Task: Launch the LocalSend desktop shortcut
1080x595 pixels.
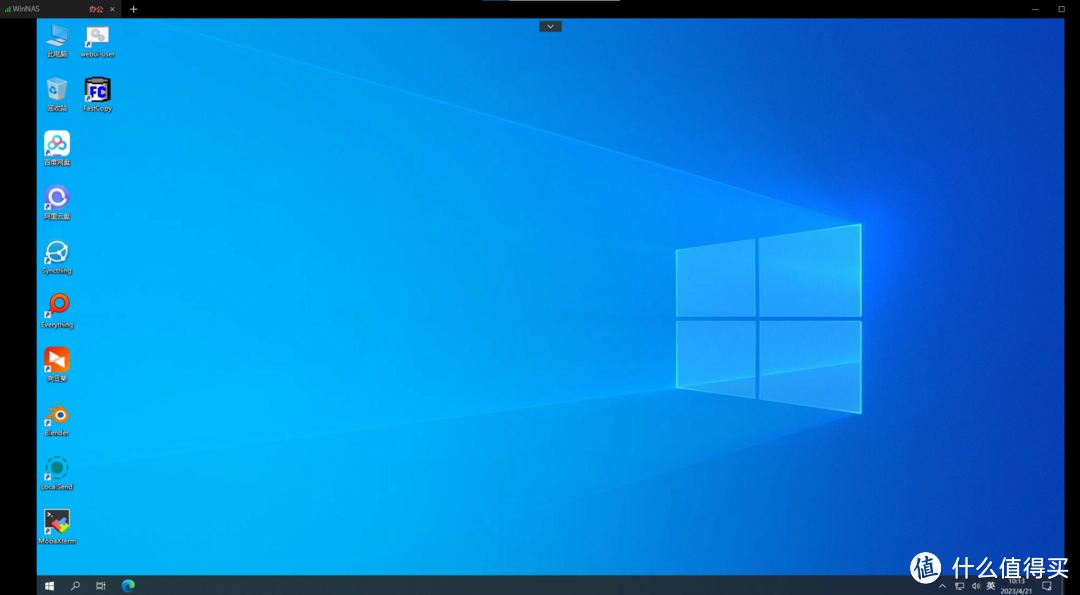Action: [57, 473]
